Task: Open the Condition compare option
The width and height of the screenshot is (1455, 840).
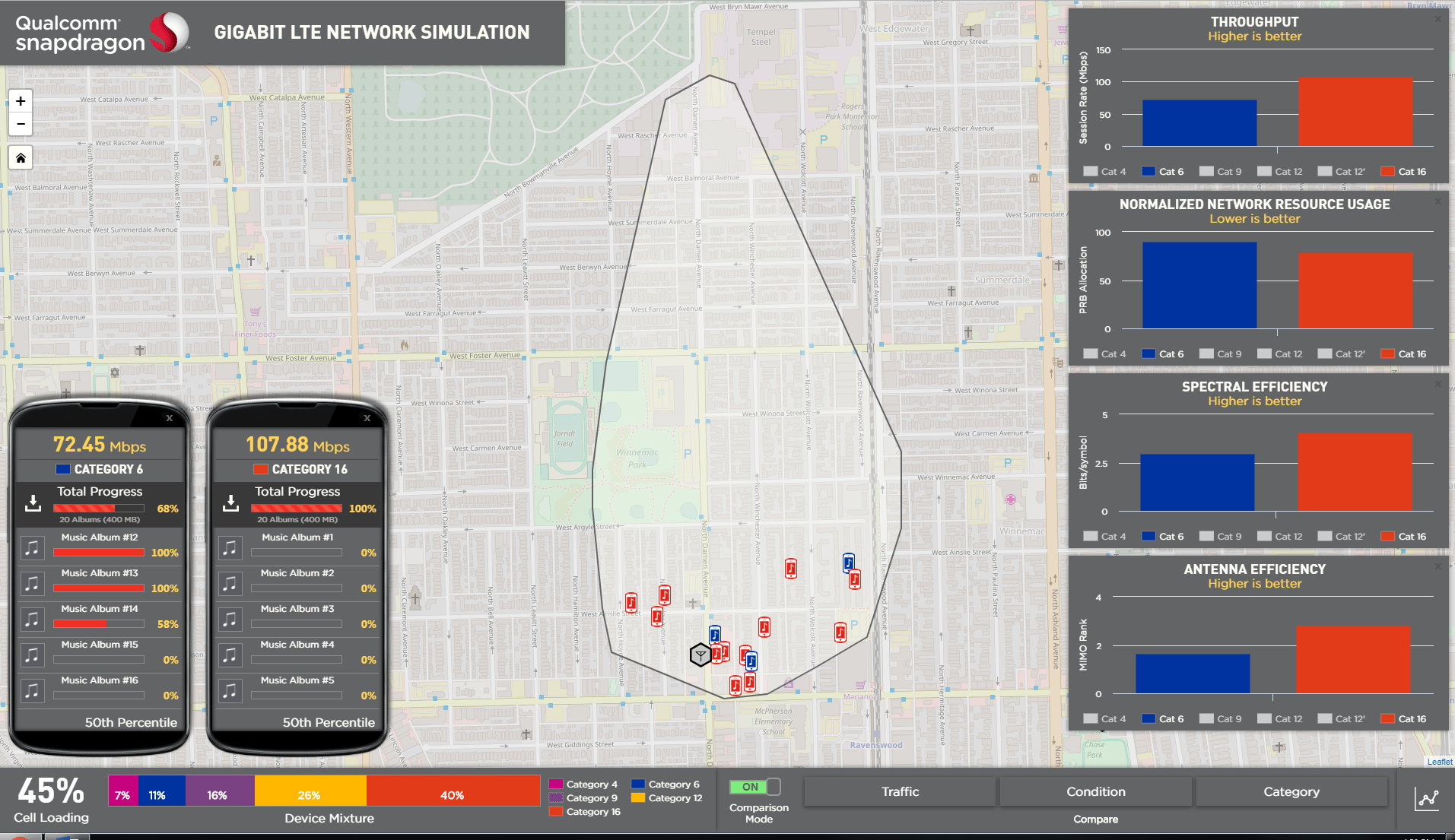Action: tap(1095, 792)
